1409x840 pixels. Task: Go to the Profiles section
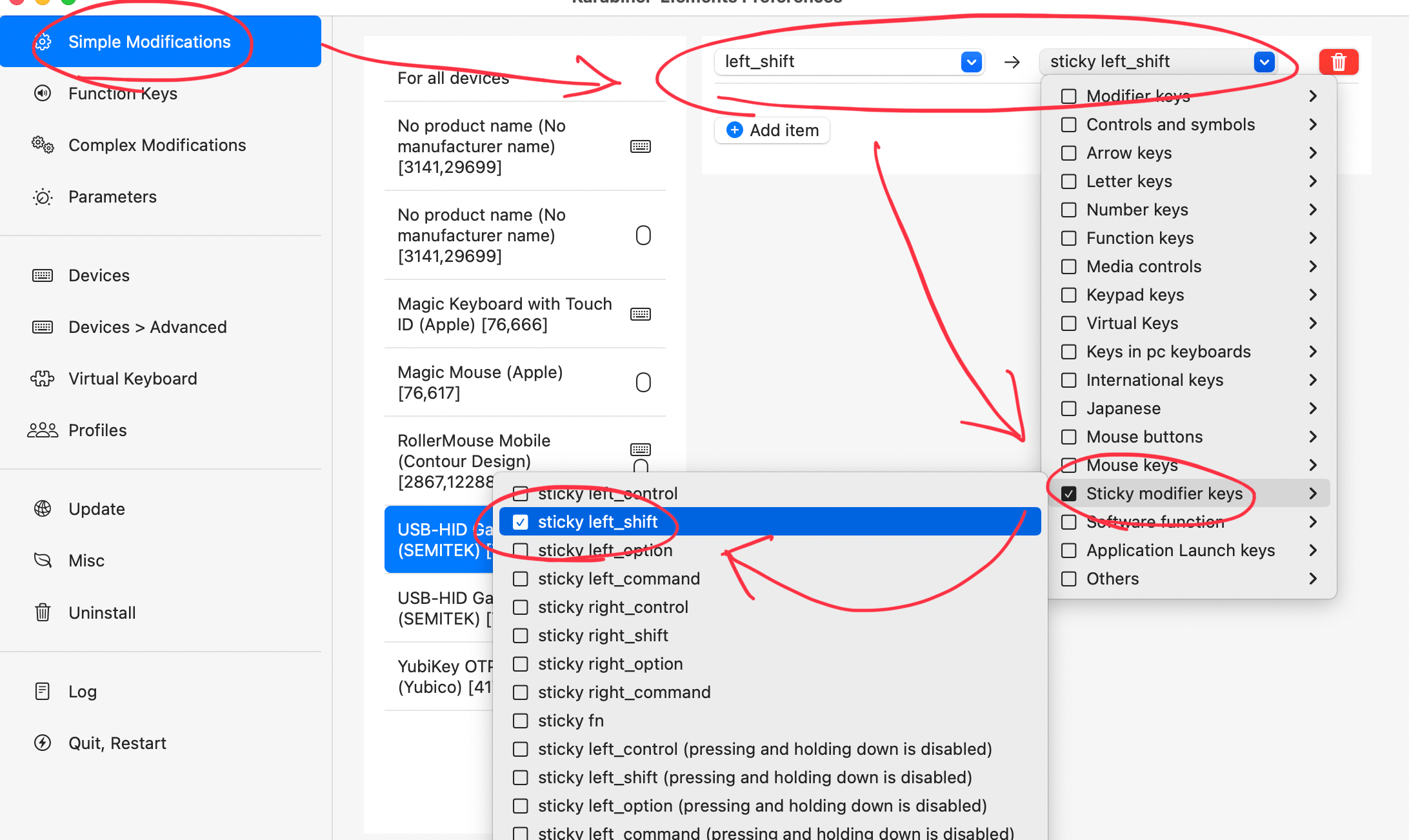coord(161,430)
